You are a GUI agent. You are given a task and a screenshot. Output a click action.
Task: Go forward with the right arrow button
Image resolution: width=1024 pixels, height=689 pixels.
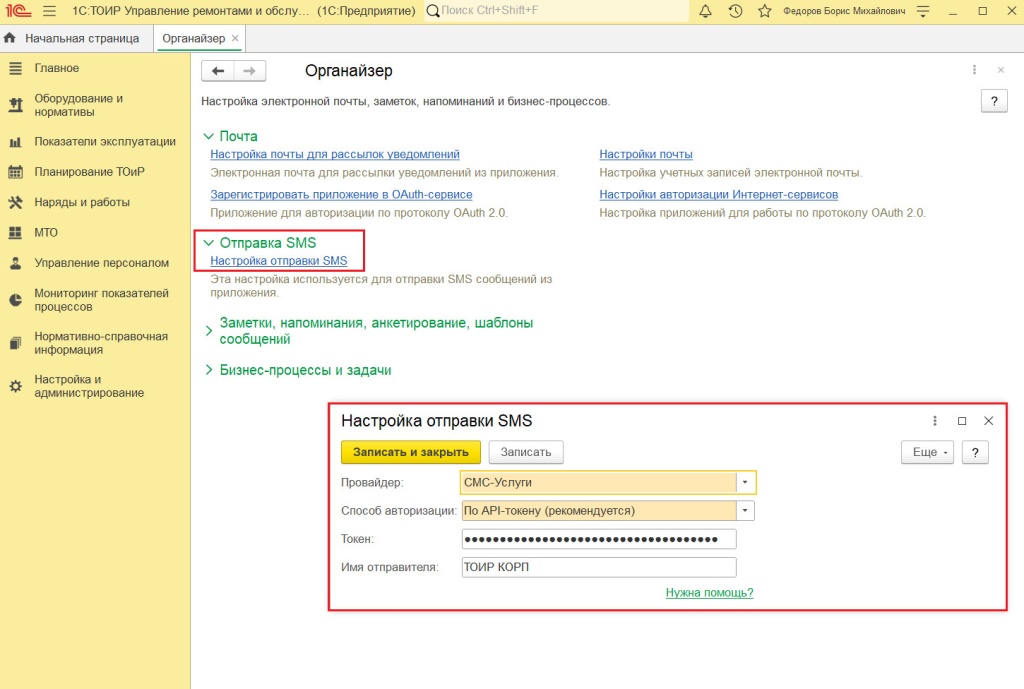click(x=249, y=71)
